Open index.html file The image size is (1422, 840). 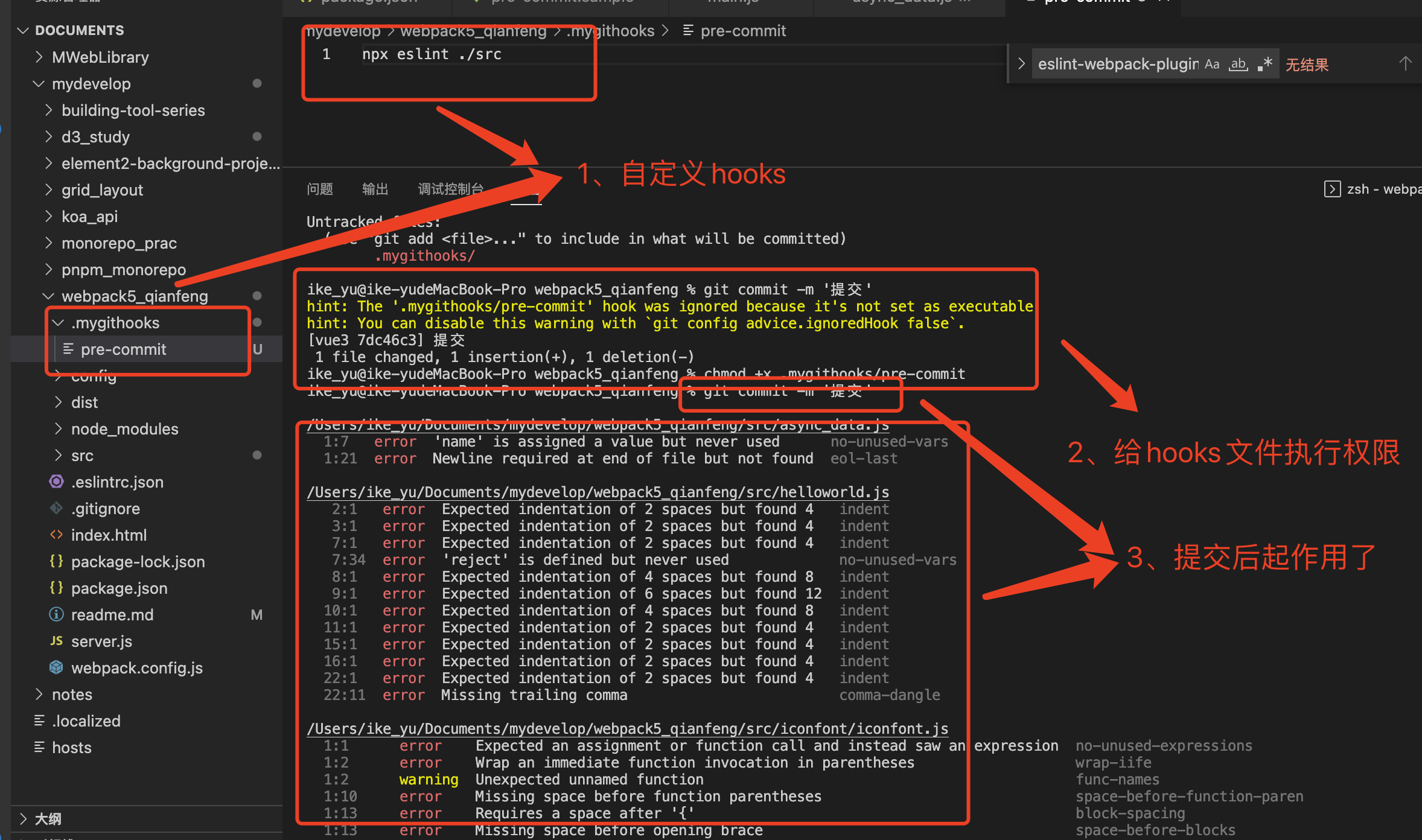109,535
